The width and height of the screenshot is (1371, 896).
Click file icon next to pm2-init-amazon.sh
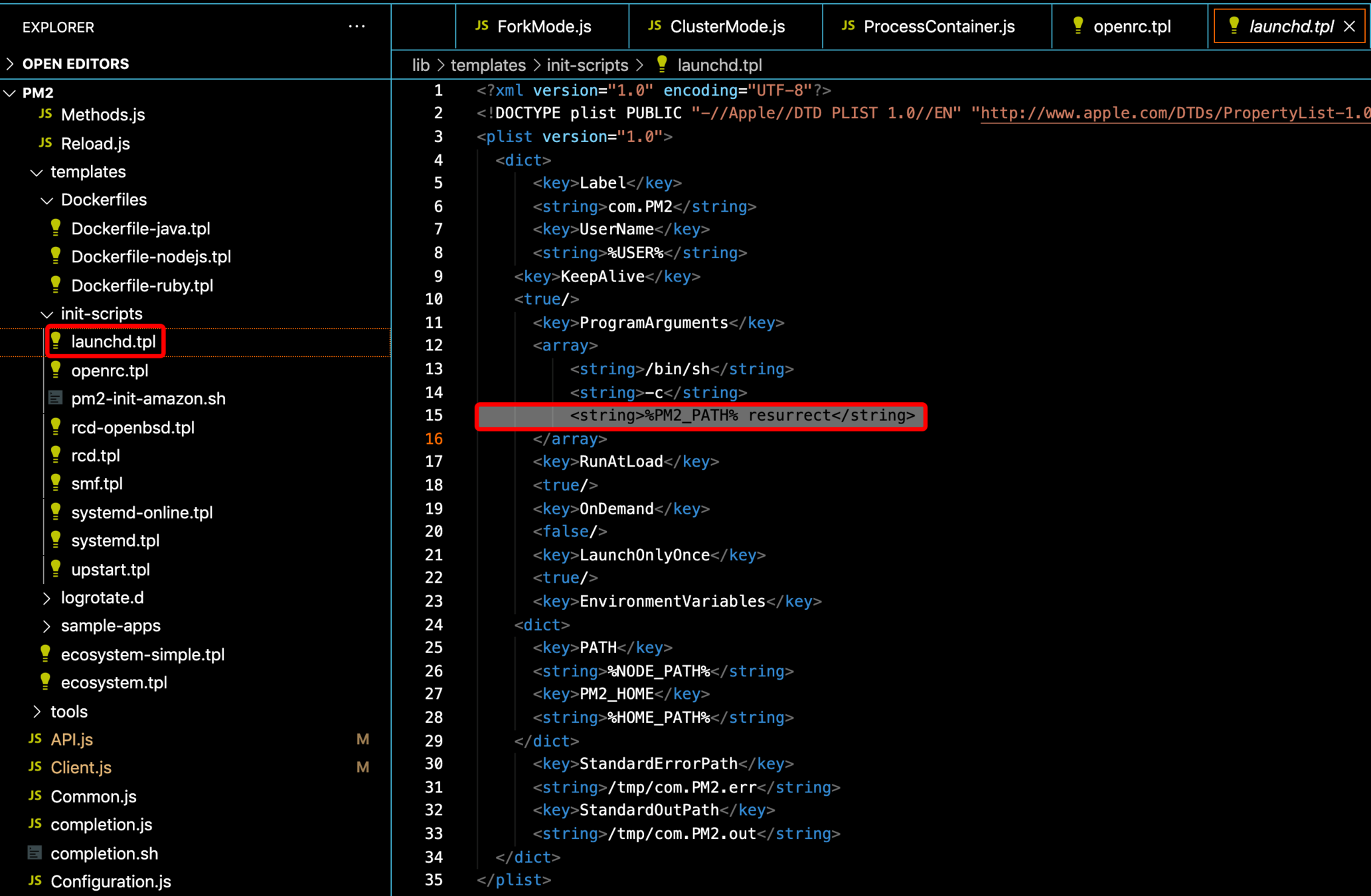(x=56, y=398)
